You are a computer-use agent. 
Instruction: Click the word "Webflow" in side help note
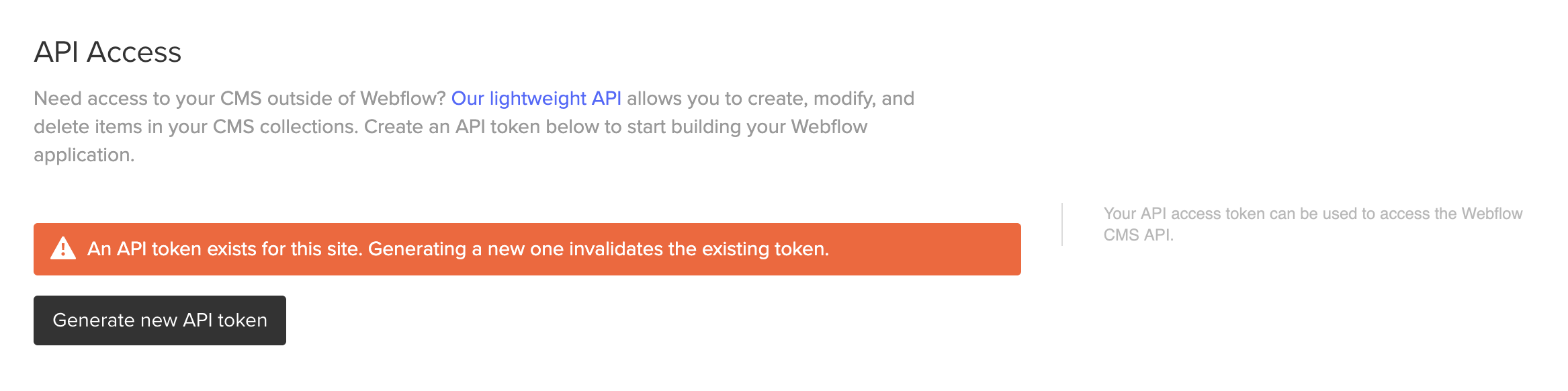coord(1492,214)
